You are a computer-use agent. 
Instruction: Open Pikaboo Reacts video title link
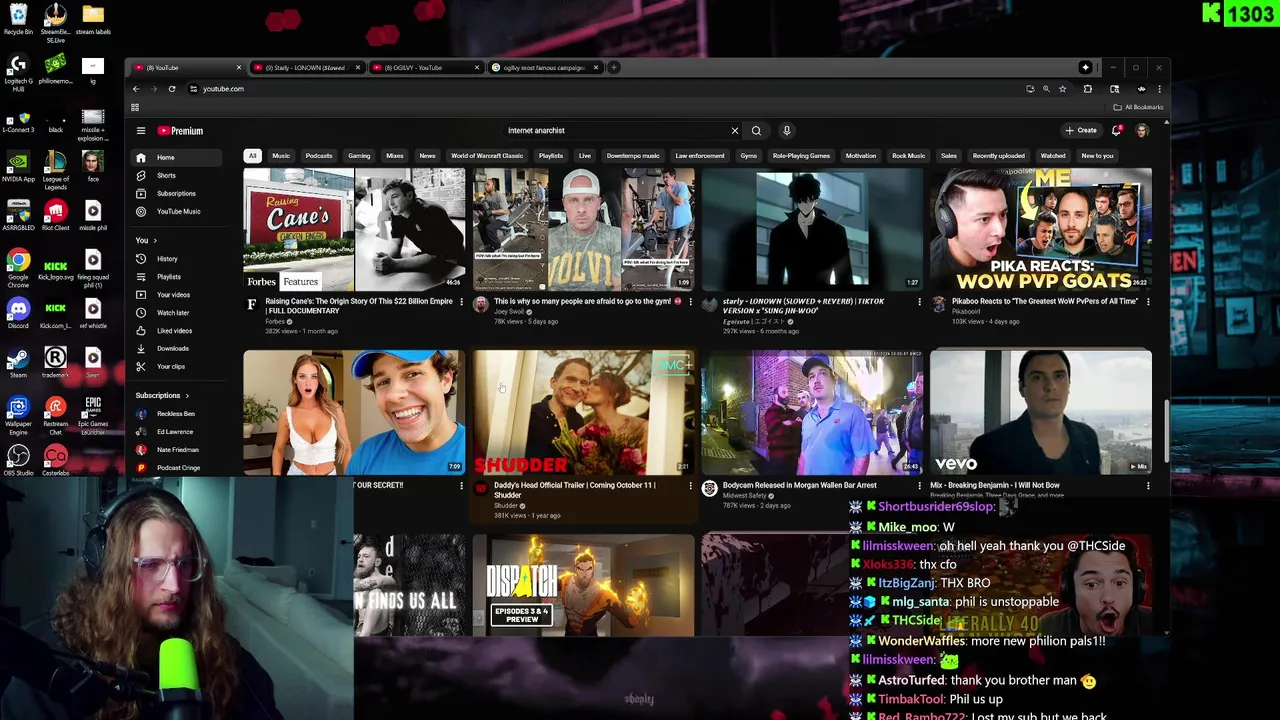click(x=1044, y=301)
